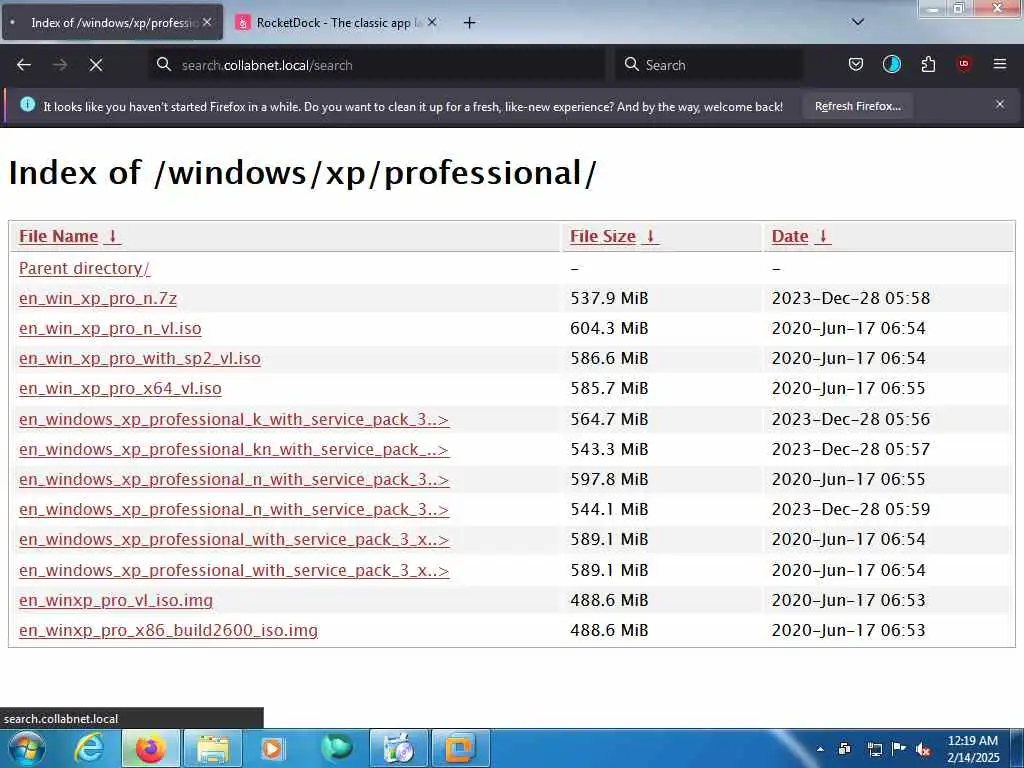Download en_winxp_pro_vl_iso.img
The width and height of the screenshot is (1024, 768).
click(116, 600)
